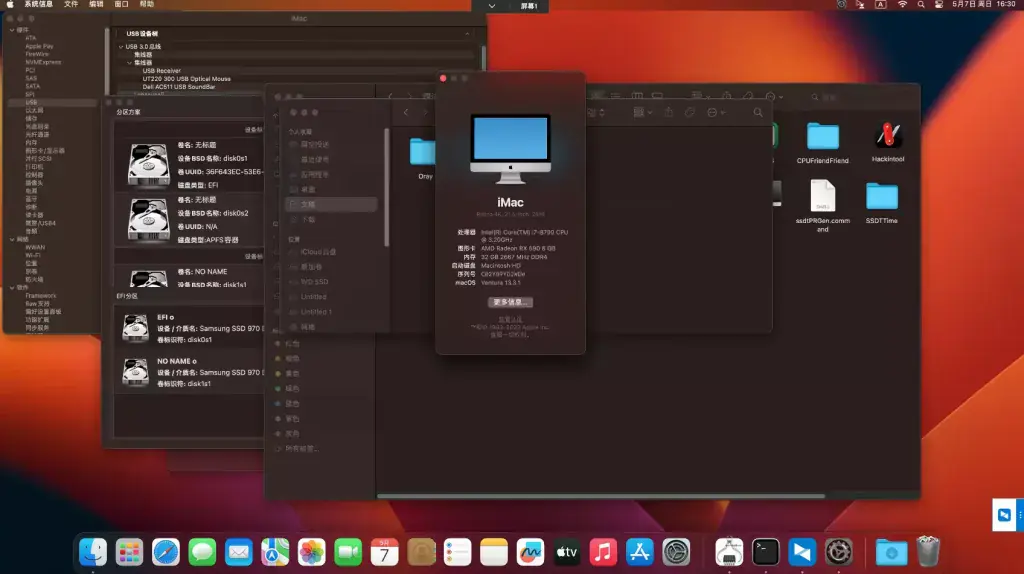Open Freeform from the Dock
The image size is (1024, 574).
(530, 552)
